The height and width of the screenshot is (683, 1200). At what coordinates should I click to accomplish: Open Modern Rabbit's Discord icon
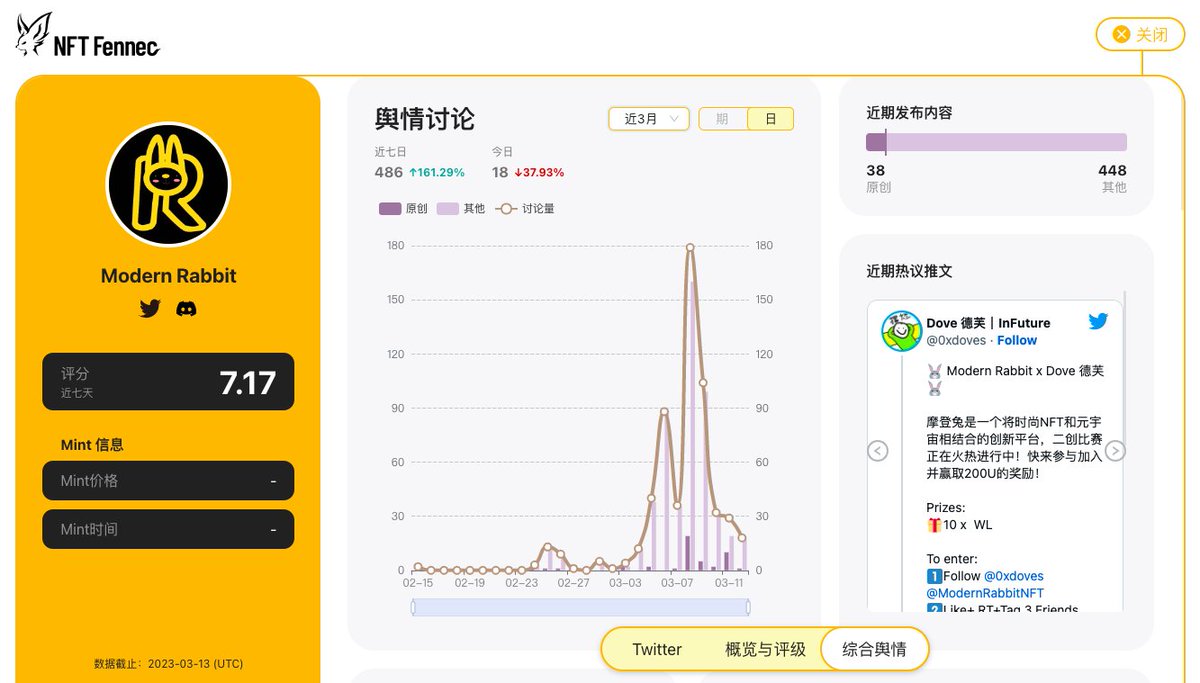(x=186, y=309)
